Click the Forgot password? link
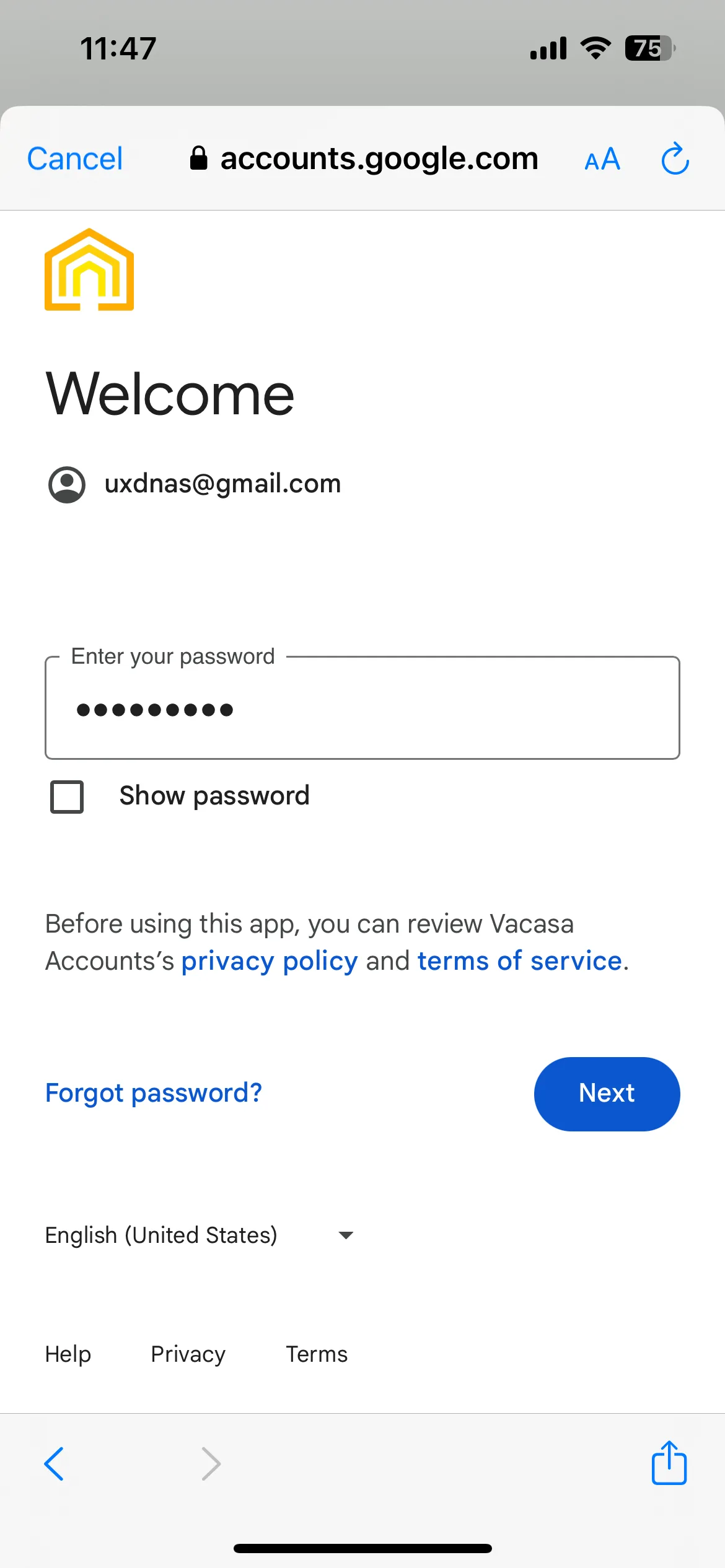This screenshot has width=725, height=1568. [154, 1094]
